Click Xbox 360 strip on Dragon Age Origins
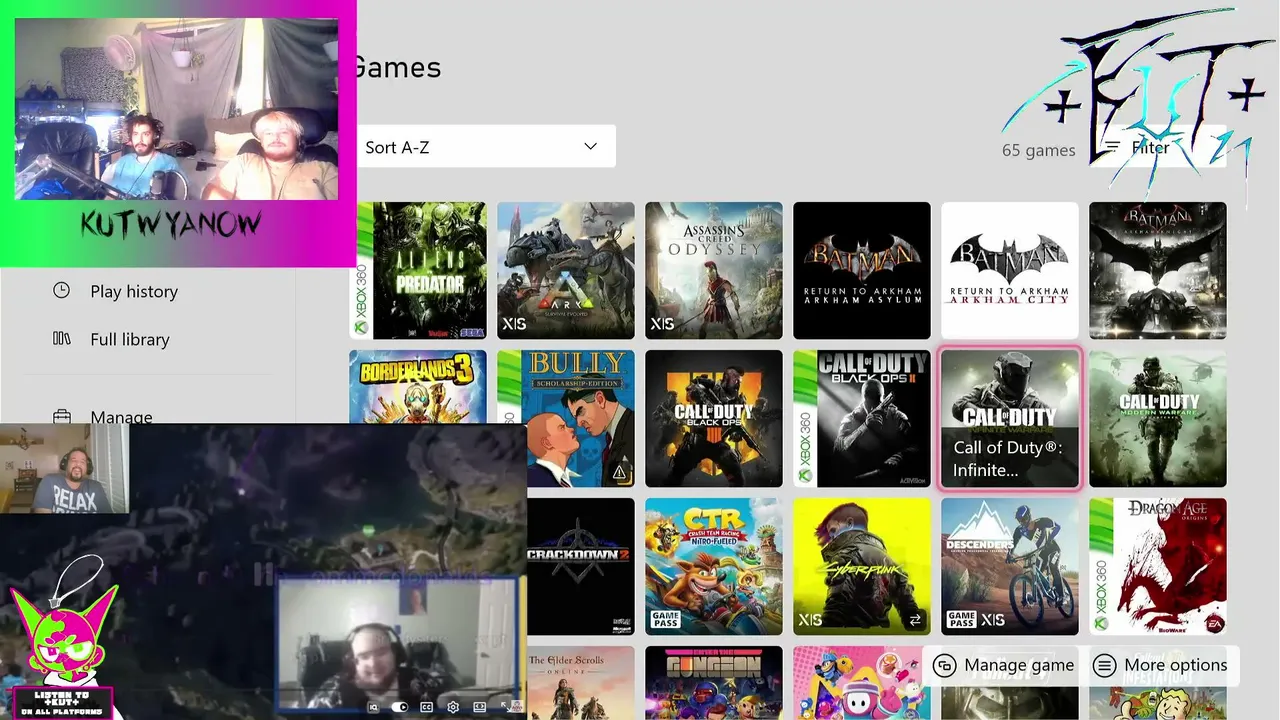 [1101, 566]
